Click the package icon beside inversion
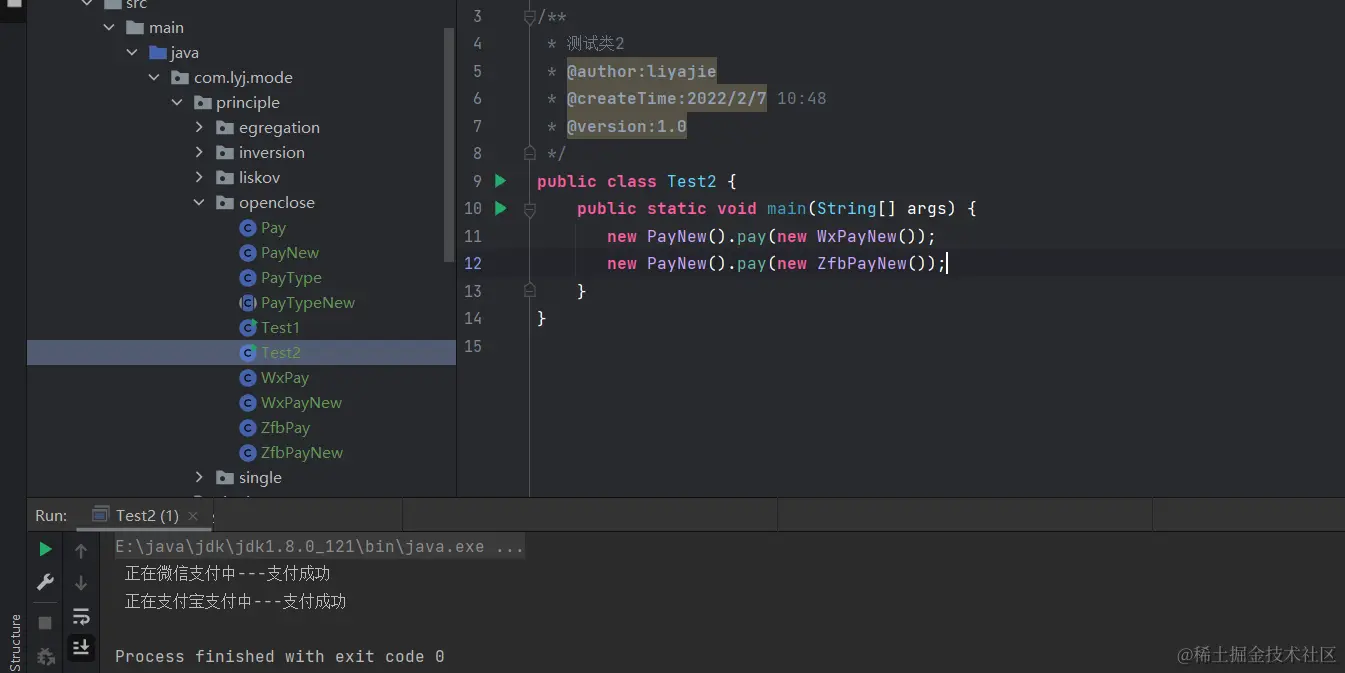This screenshot has width=1345, height=673. [225, 153]
